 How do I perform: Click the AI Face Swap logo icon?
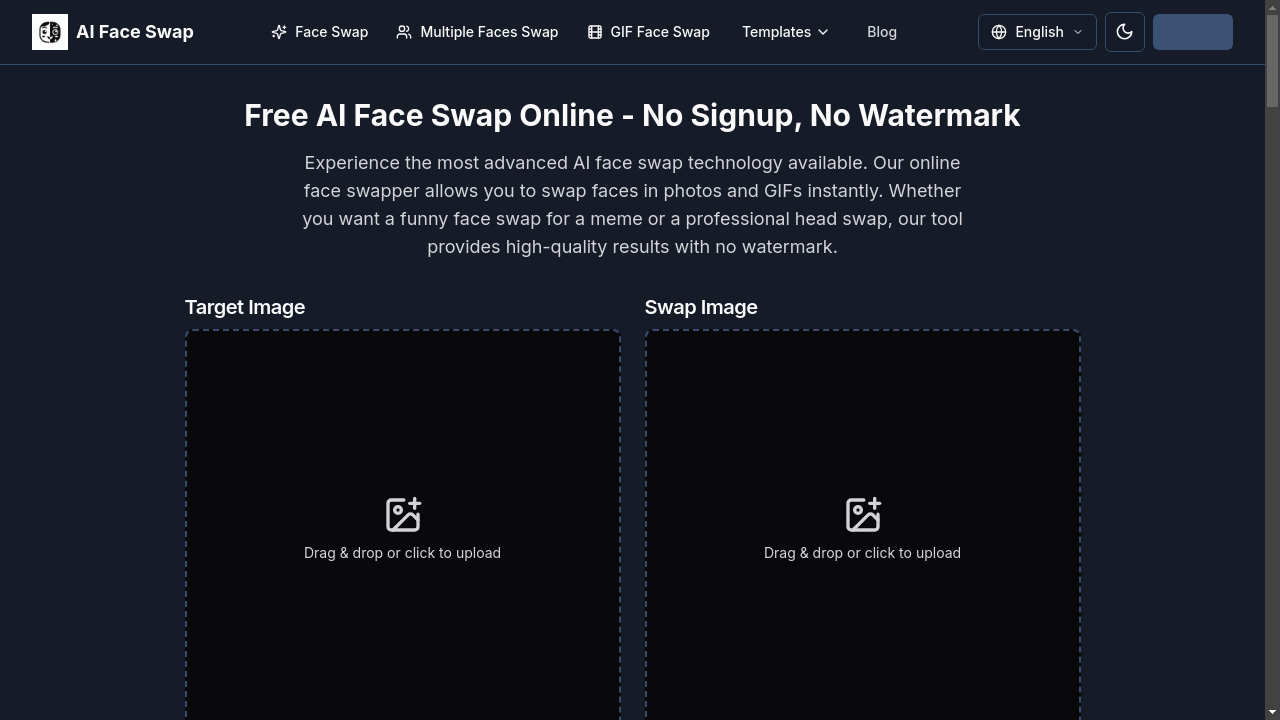click(x=50, y=32)
